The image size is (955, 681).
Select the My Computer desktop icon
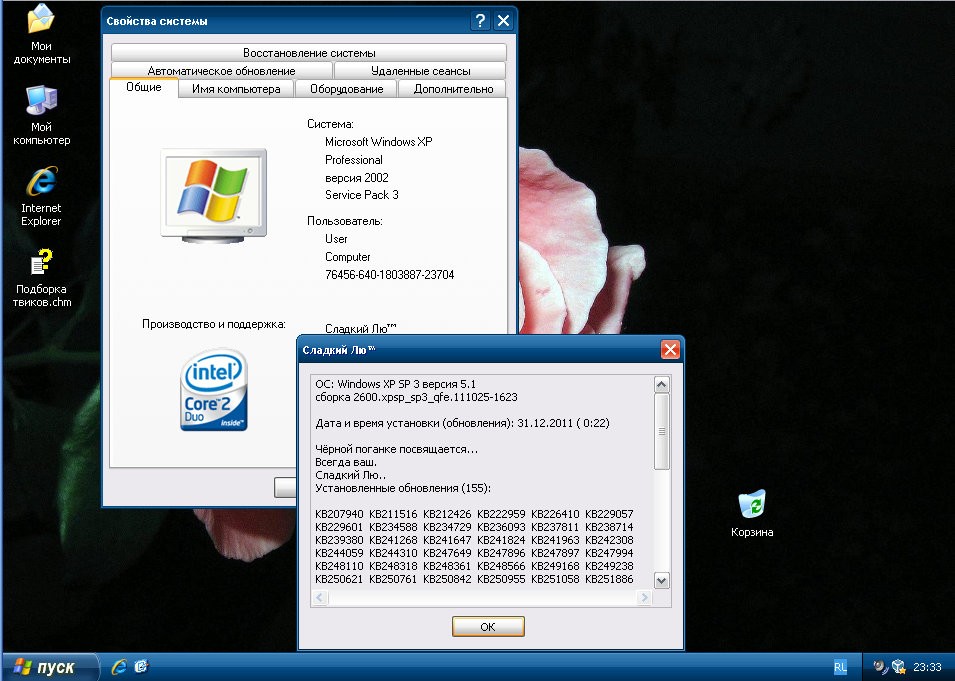pos(41,116)
